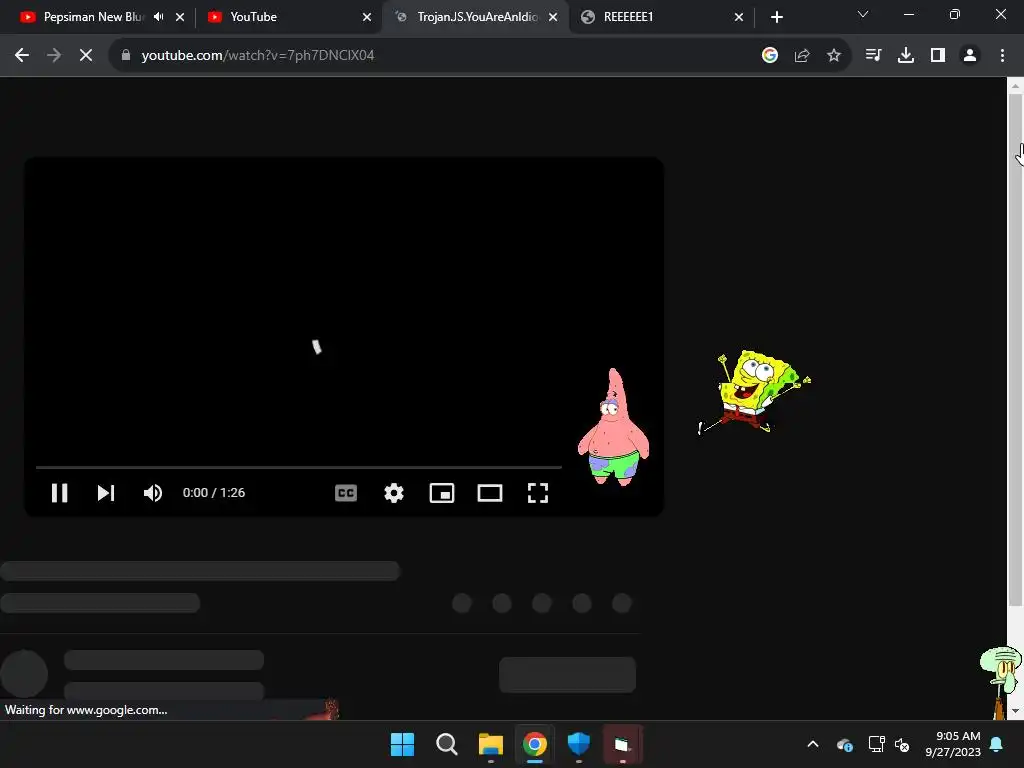Toggle the Chrome side panel
The image size is (1024, 768).
click(x=938, y=56)
